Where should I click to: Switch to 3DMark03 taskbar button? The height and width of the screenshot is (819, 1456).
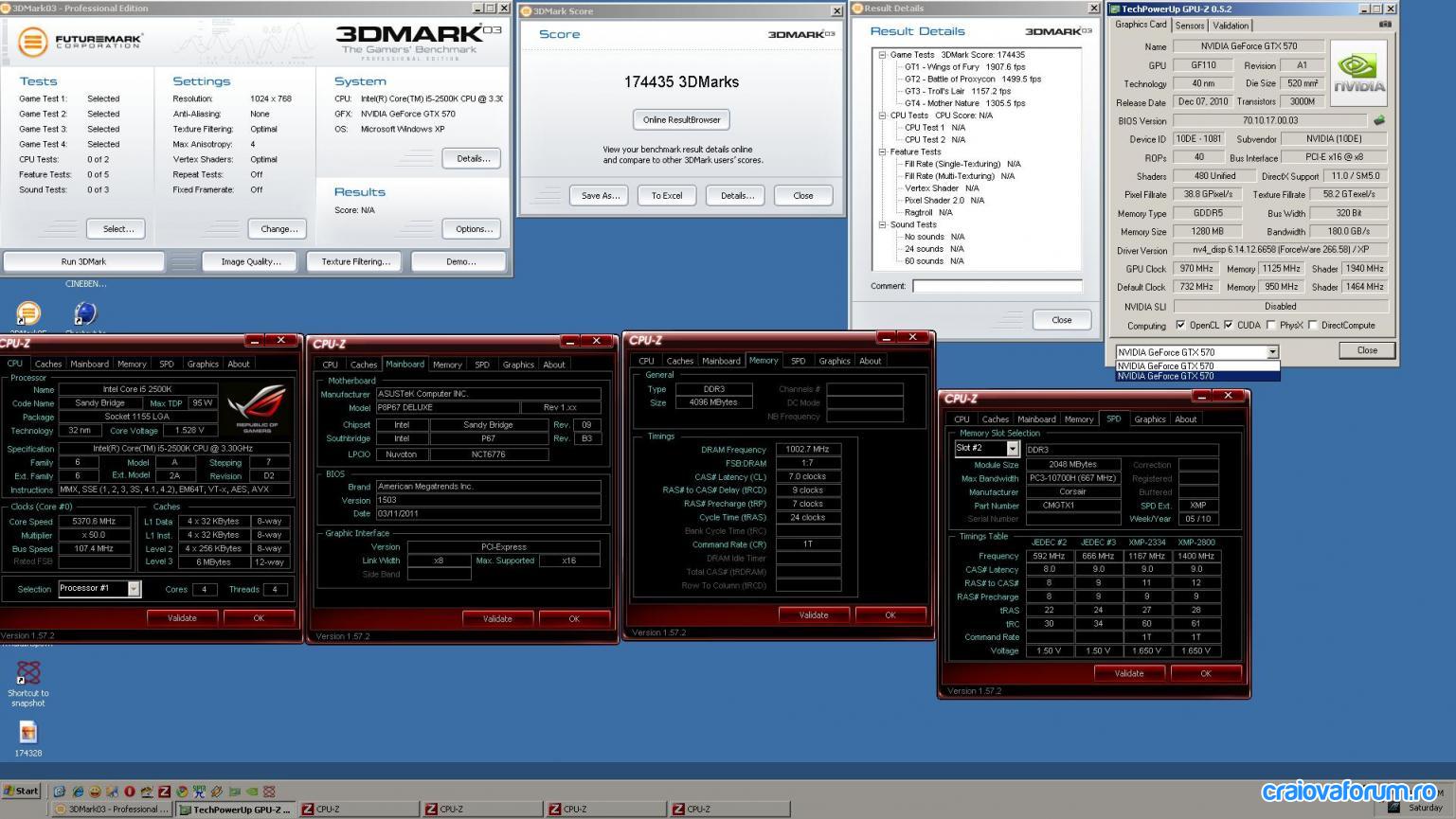point(111,810)
